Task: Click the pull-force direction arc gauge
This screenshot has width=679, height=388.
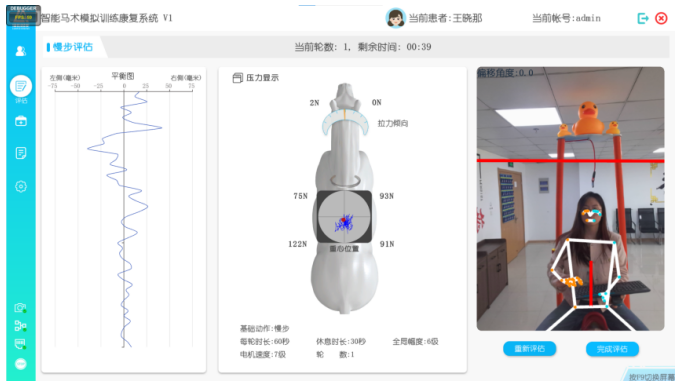Action: [x=345, y=122]
